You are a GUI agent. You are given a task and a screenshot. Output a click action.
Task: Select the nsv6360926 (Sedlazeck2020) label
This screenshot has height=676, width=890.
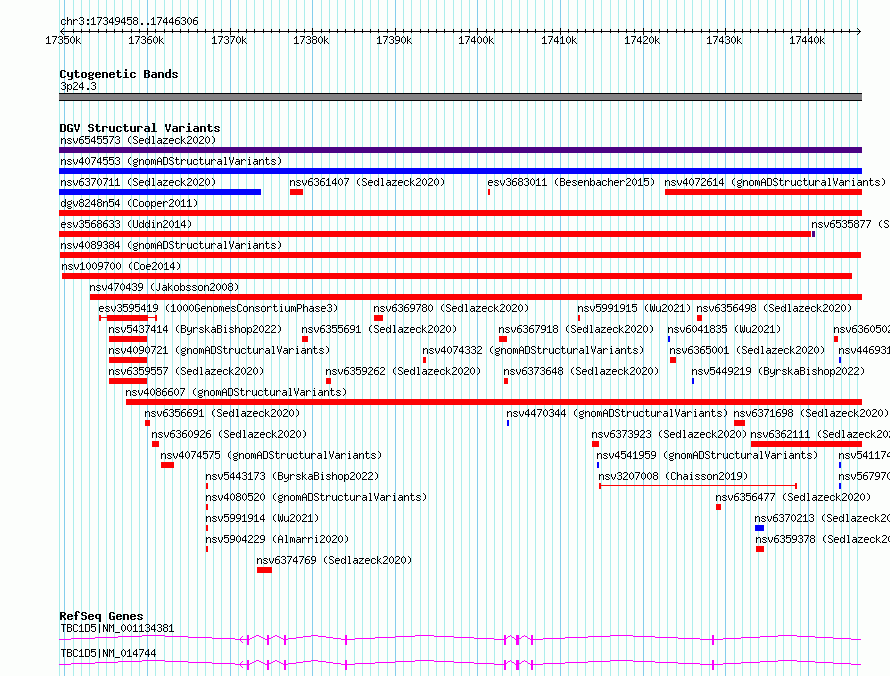pyautogui.click(x=229, y=434)
